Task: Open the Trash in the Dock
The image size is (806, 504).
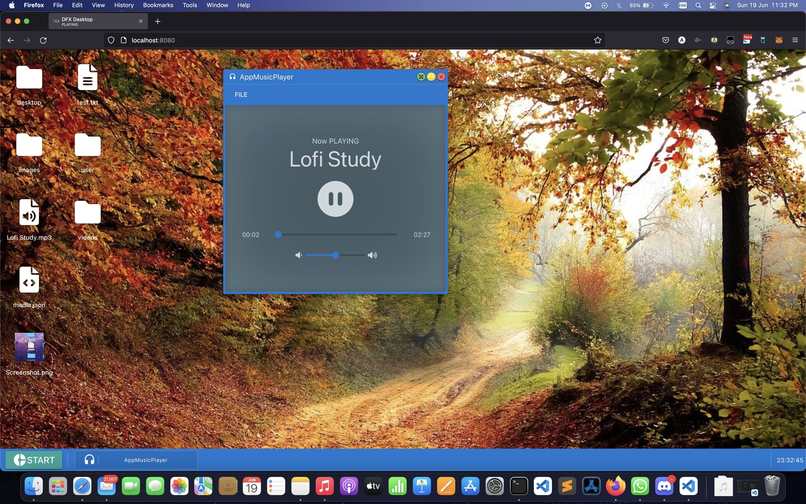Action: [x=772, y=485]
